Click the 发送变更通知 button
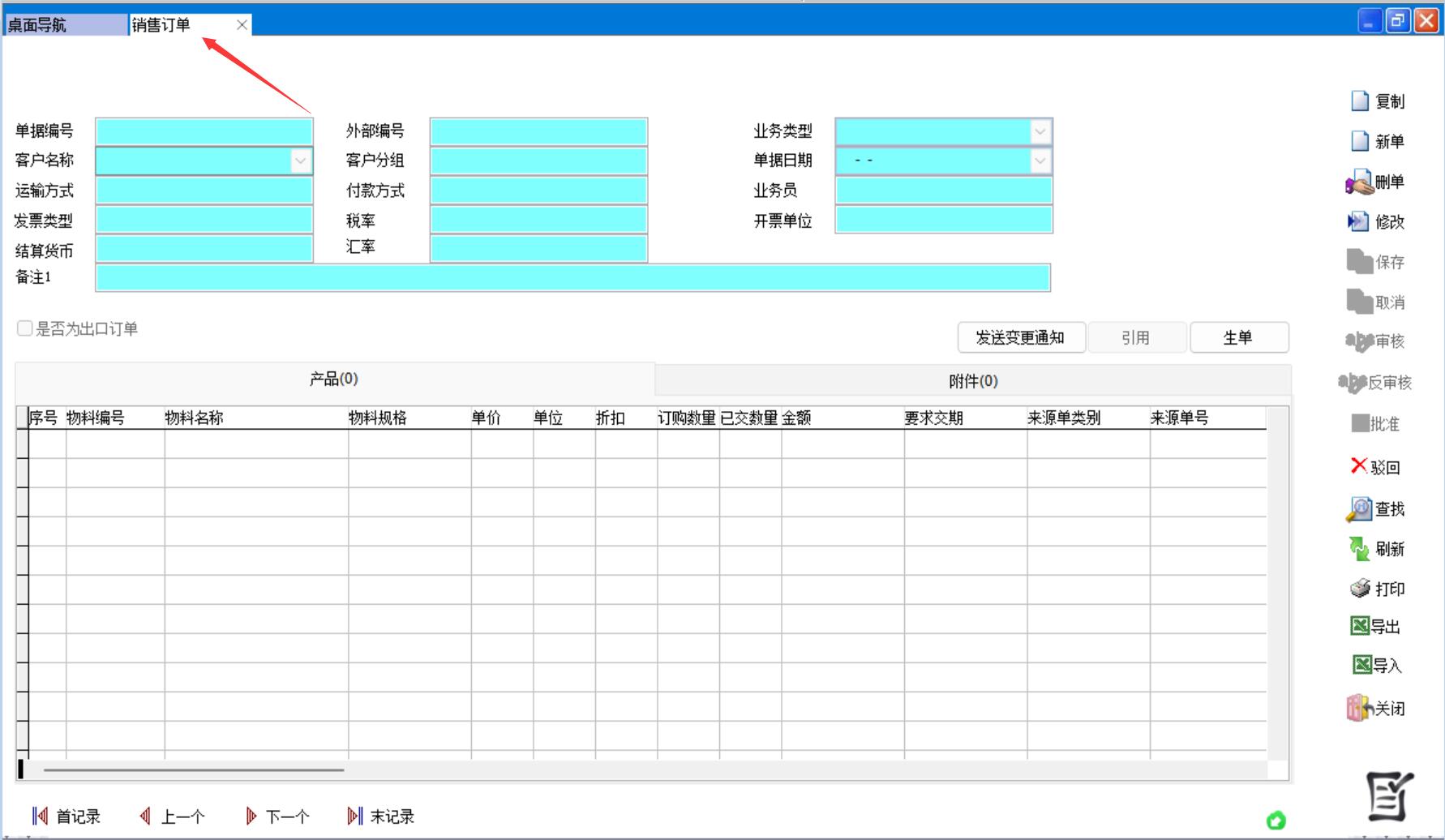The height and width of the screenshot is (840, 1445). coord(1020,337)
